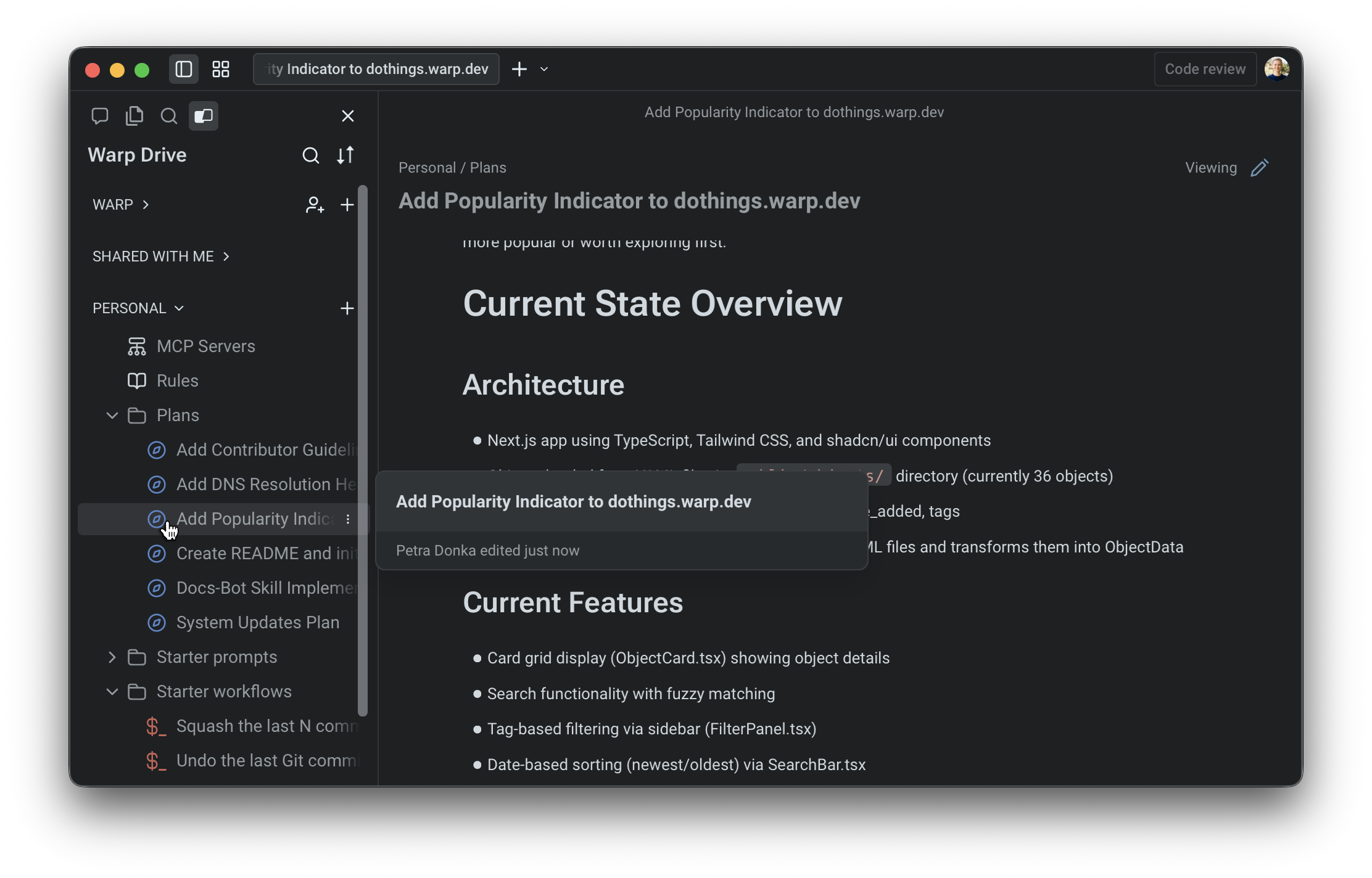
Task: Expand the SHARED WITH ME section
Action: tap(160, 256)
